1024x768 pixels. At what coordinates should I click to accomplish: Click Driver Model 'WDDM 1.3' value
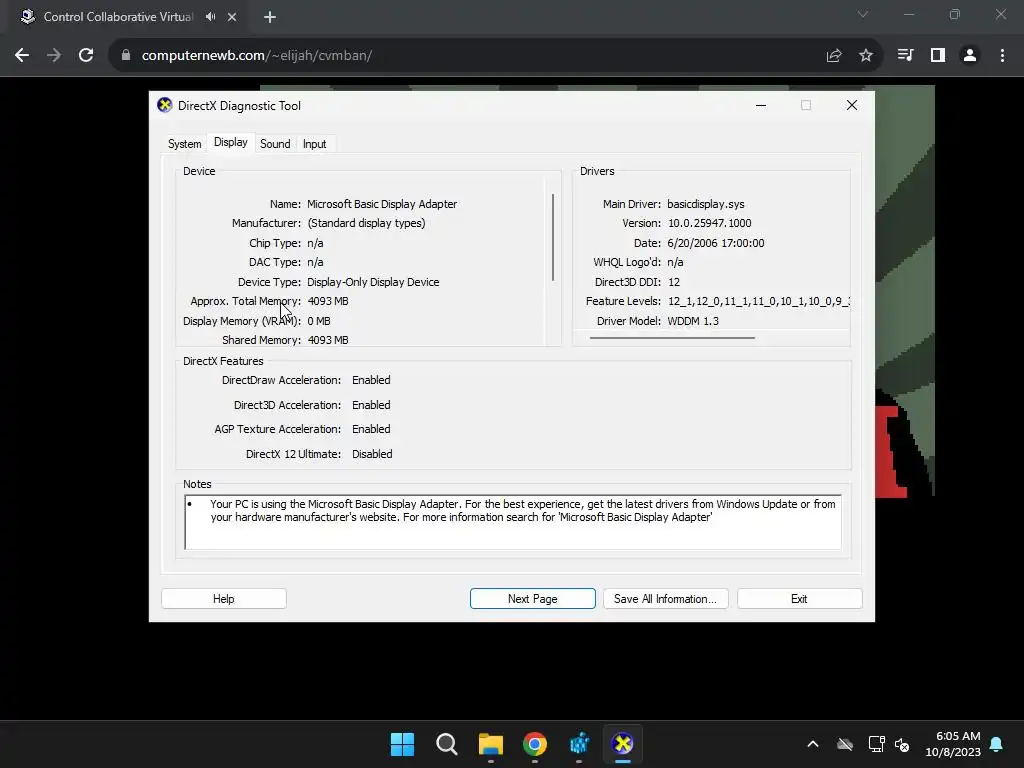pyautogui.click(x=693, y=321)
